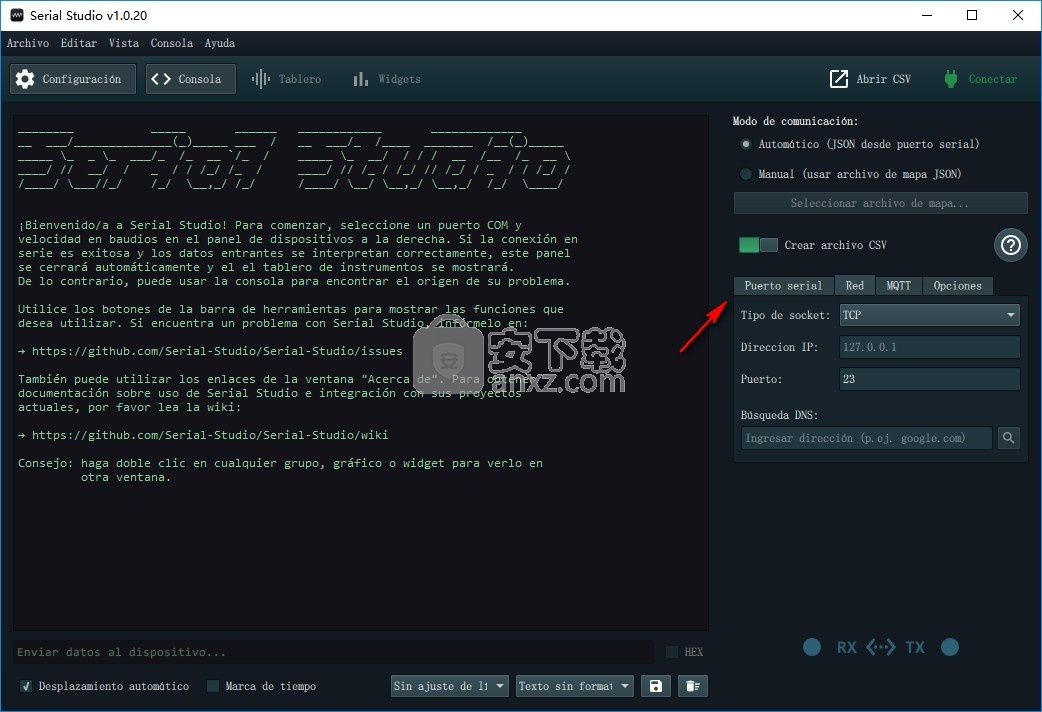Image resolution: width=1042 pixels, height=712 pixels.
Task: Open the Archivo menu
Action: [x=28, y=43]
